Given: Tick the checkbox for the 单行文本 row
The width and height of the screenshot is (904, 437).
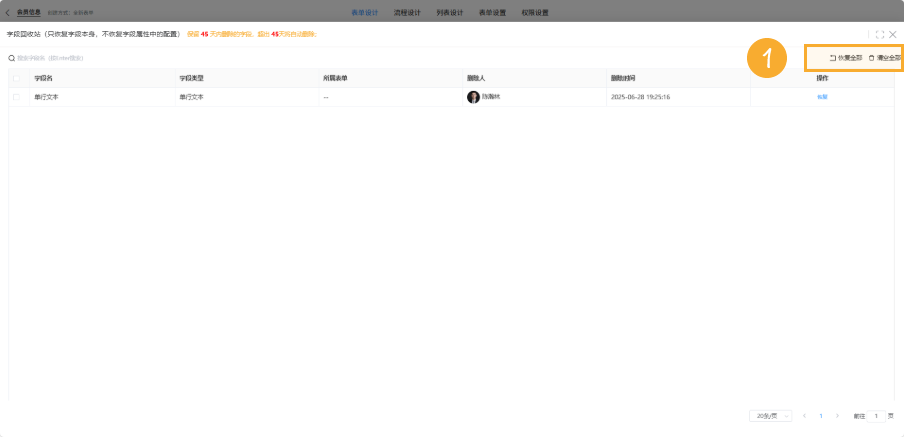Looking at the screenshot, I should coord(16,97).
